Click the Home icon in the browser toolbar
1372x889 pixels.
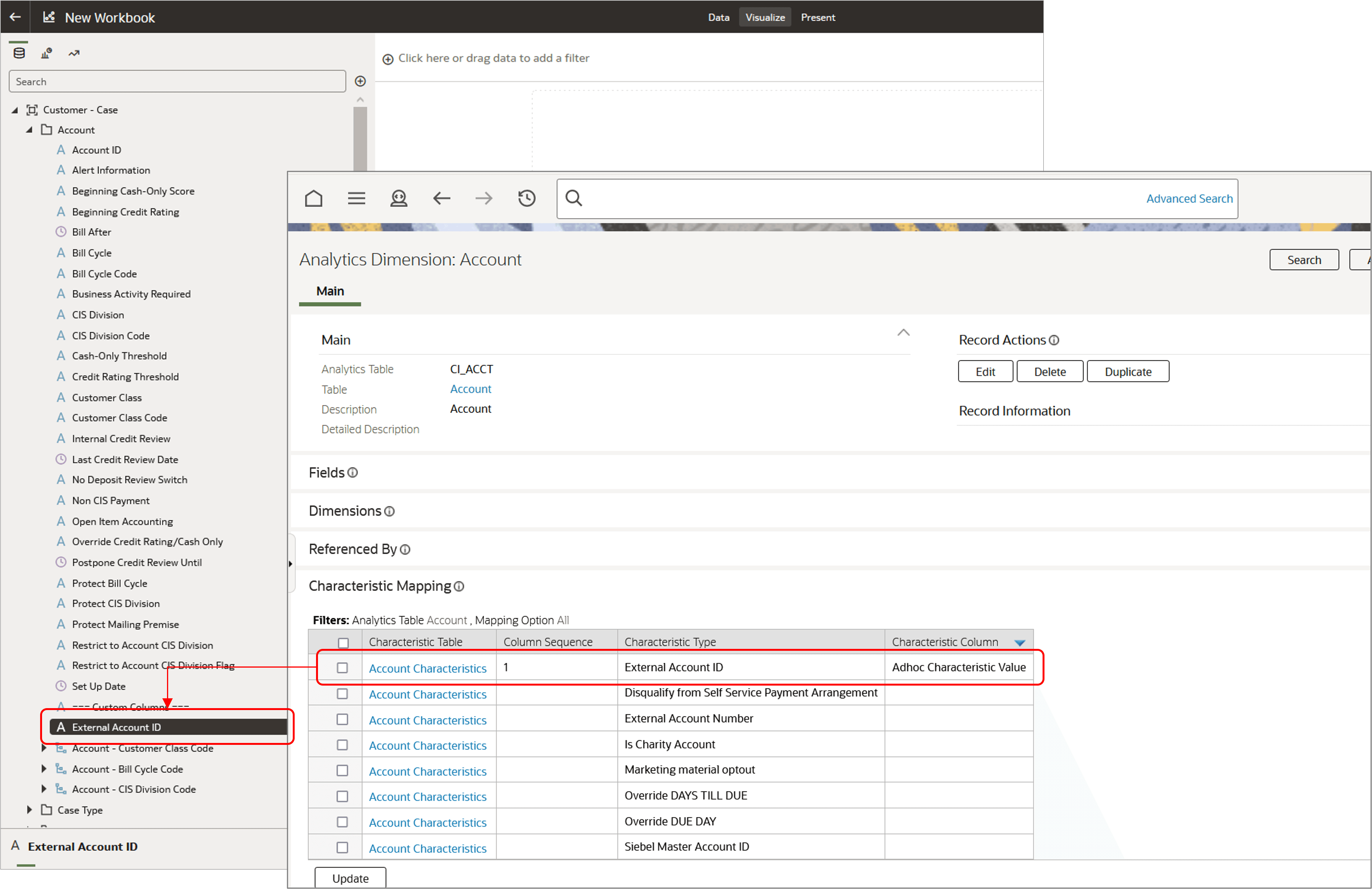(x=314, y=198)
